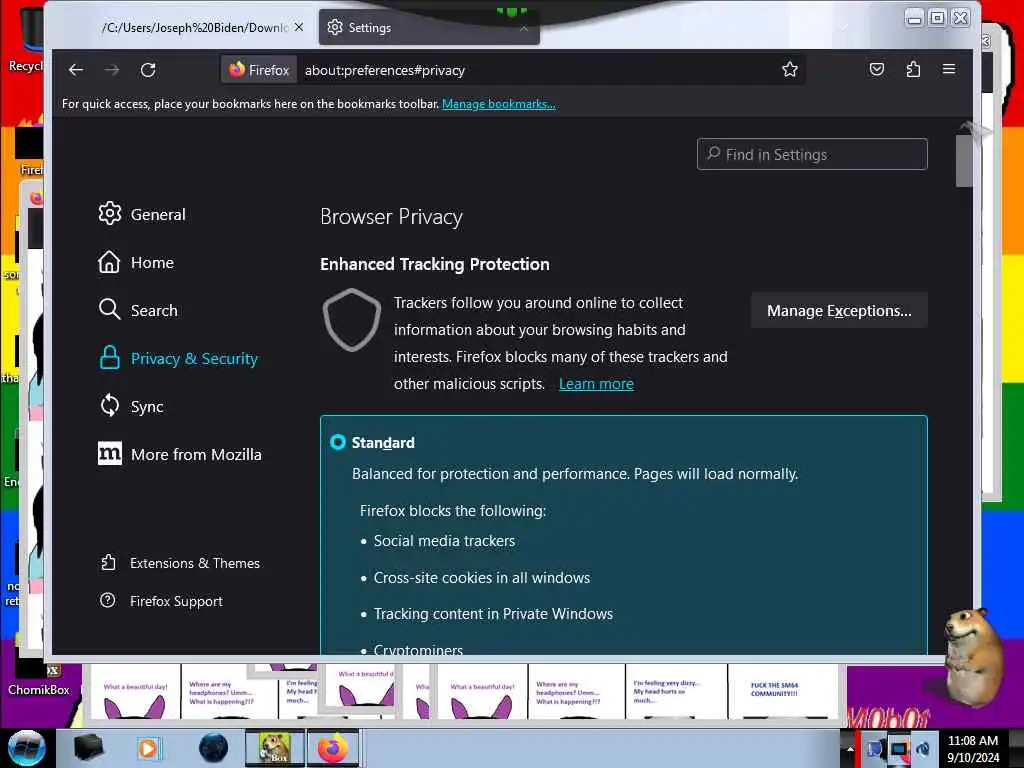Image resolution: width=1024 pixels, height=768 pixels.
Task: Click the Manage Exceptions button
Action: click(839, 311)
